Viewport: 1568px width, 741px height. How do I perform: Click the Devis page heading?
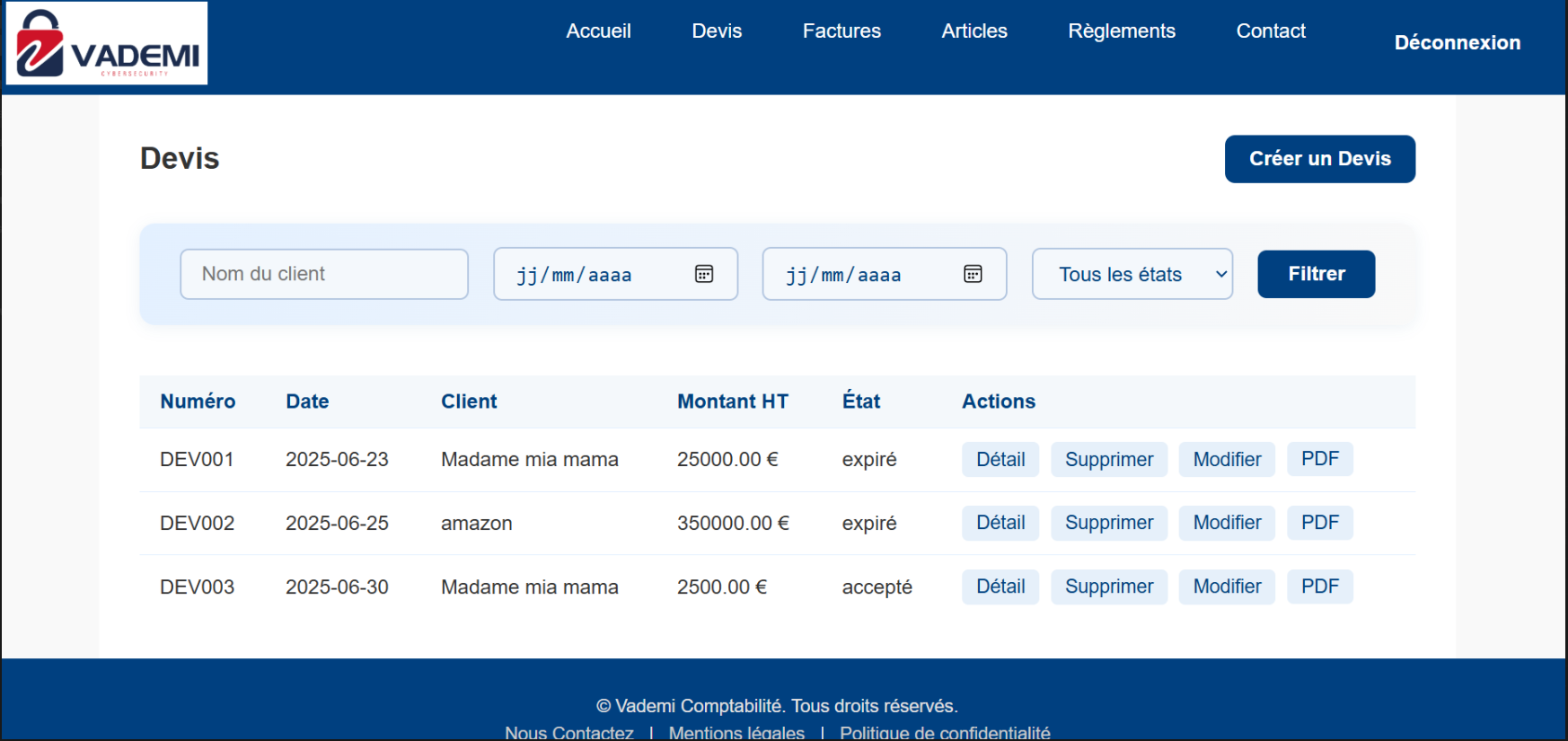[180, 158]
